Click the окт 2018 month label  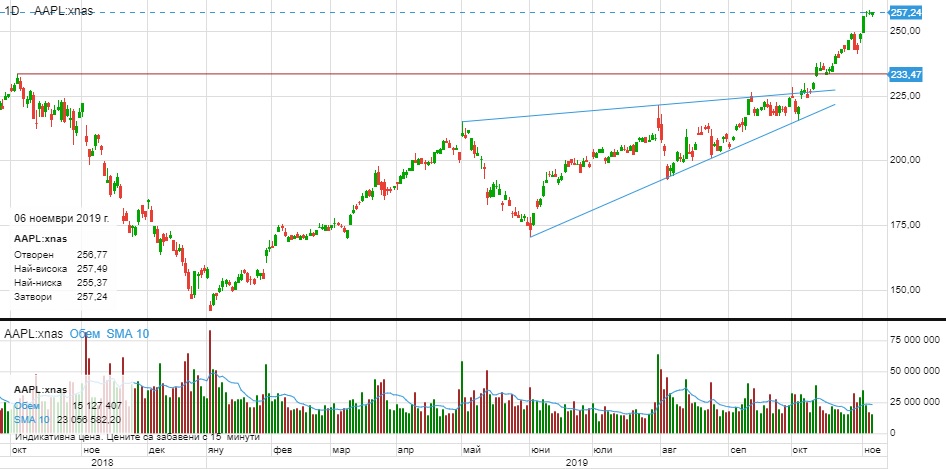point(17,450)
